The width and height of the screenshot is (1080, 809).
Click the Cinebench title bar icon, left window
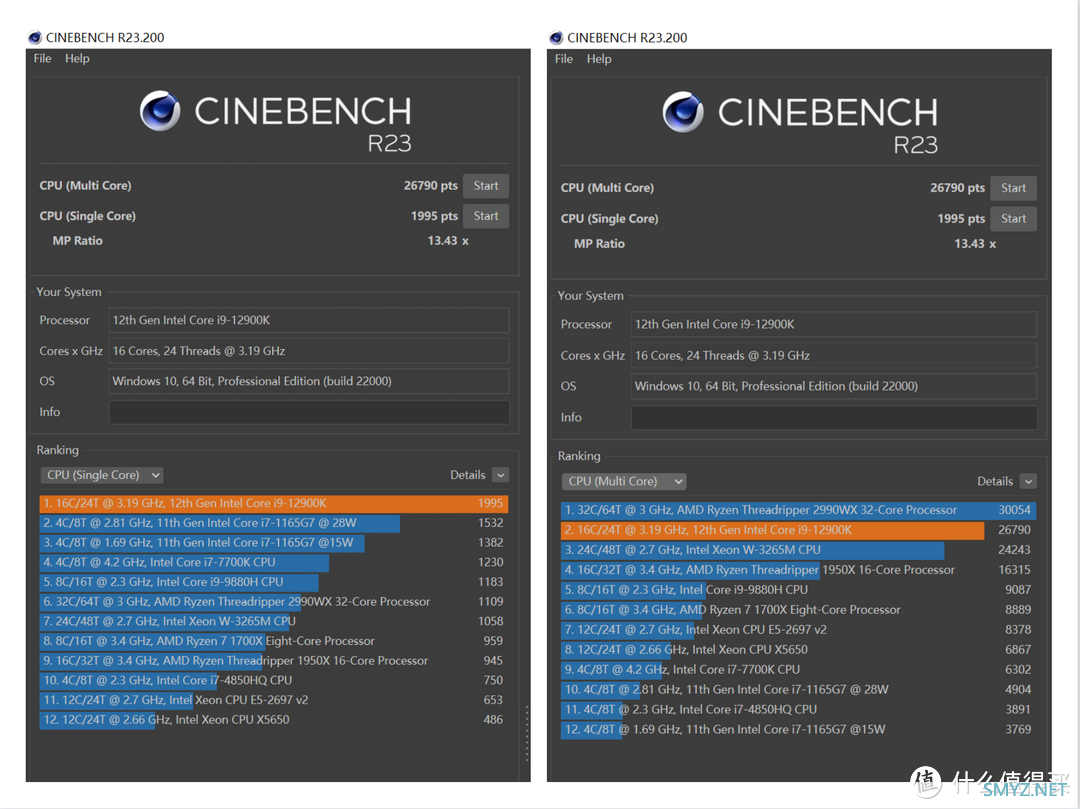click(34, 37)
